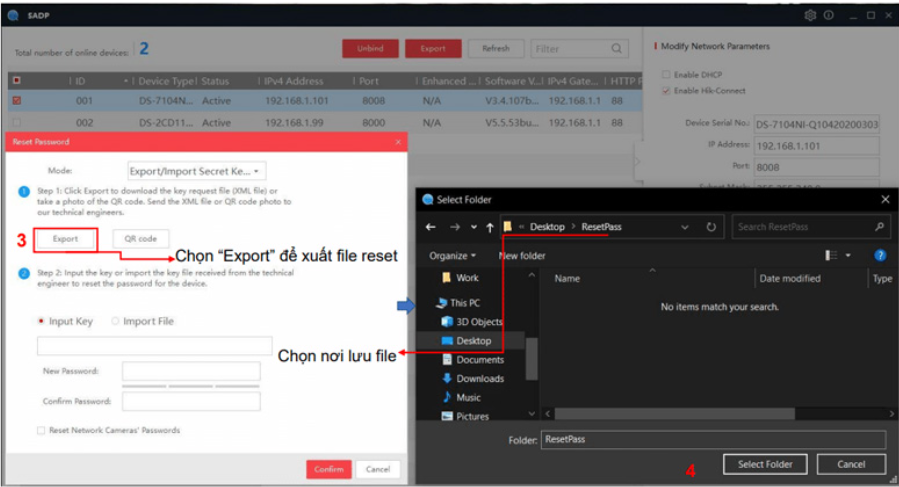
Task: Choose the Import File radio option
Action: pyautogui.click(x=115, y=321)
